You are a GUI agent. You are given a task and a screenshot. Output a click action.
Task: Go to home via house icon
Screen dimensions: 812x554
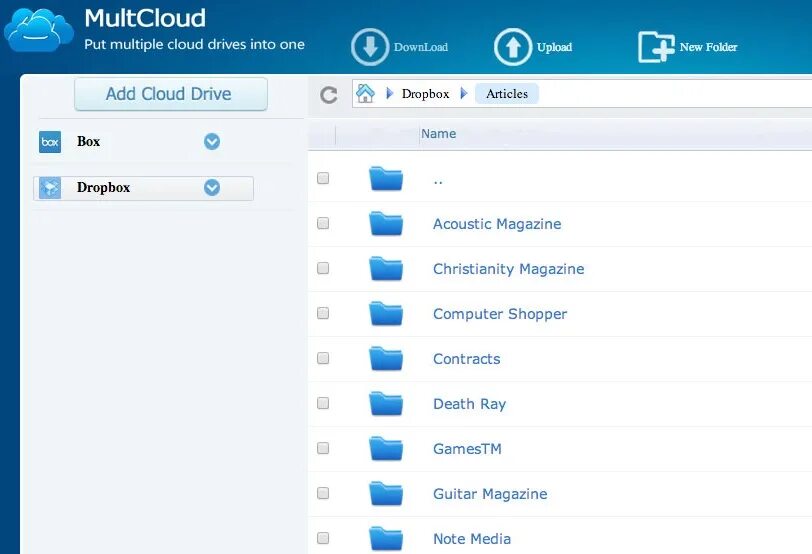[x=365, y=94]
